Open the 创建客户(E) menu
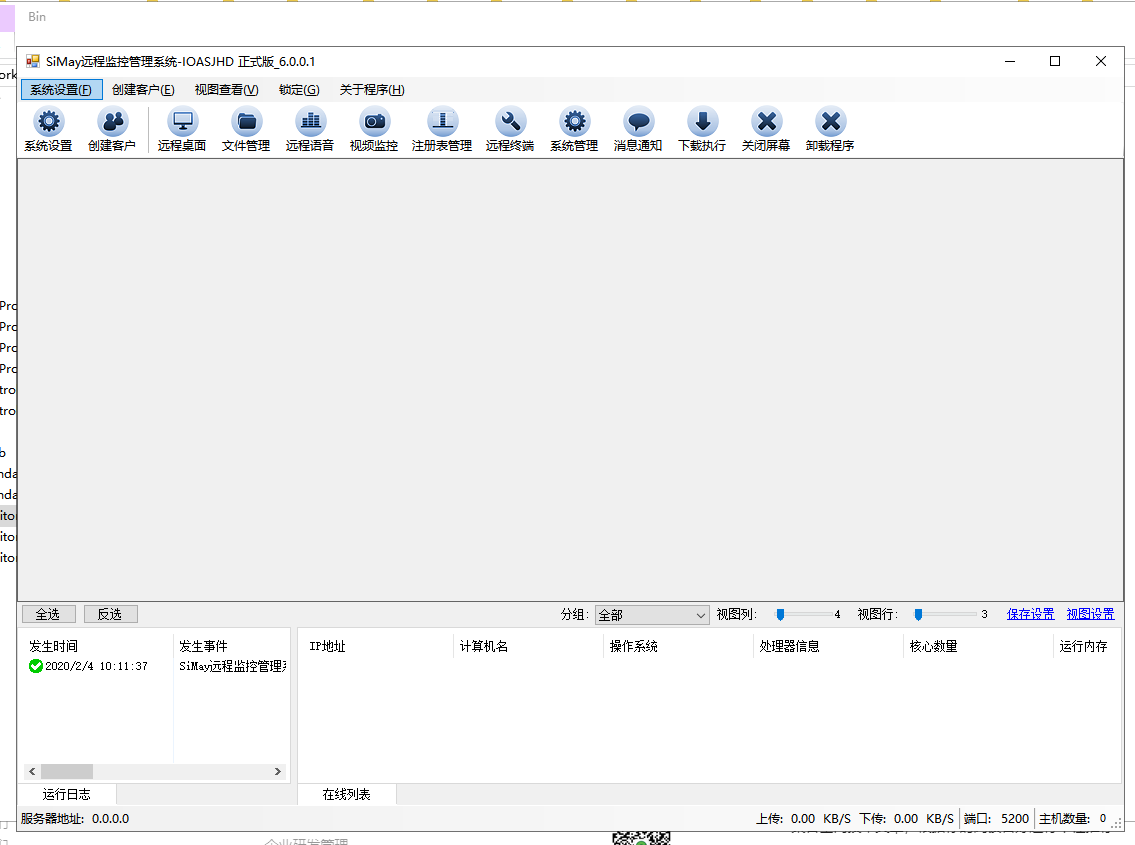The height and width of the screenshot is (845, 1135). pos(143,90)
